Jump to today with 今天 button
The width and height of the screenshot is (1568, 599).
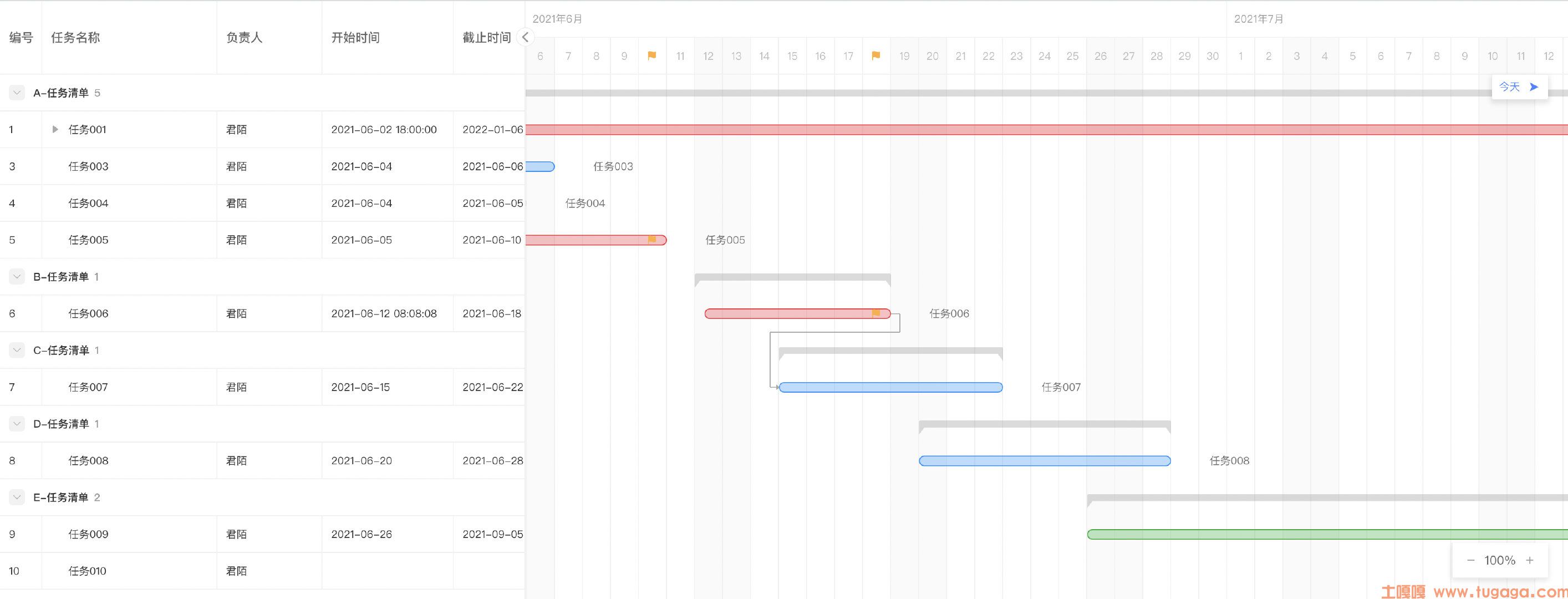pyautogui.click(x=1519, y=87)
